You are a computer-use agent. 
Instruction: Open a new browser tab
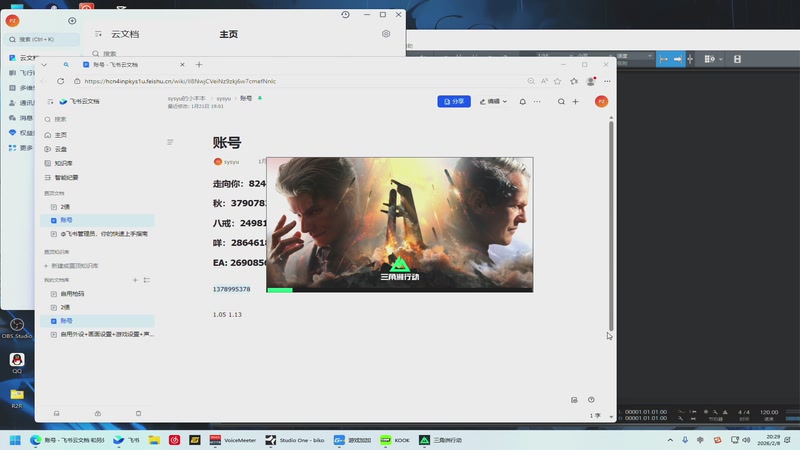(199, 65)
